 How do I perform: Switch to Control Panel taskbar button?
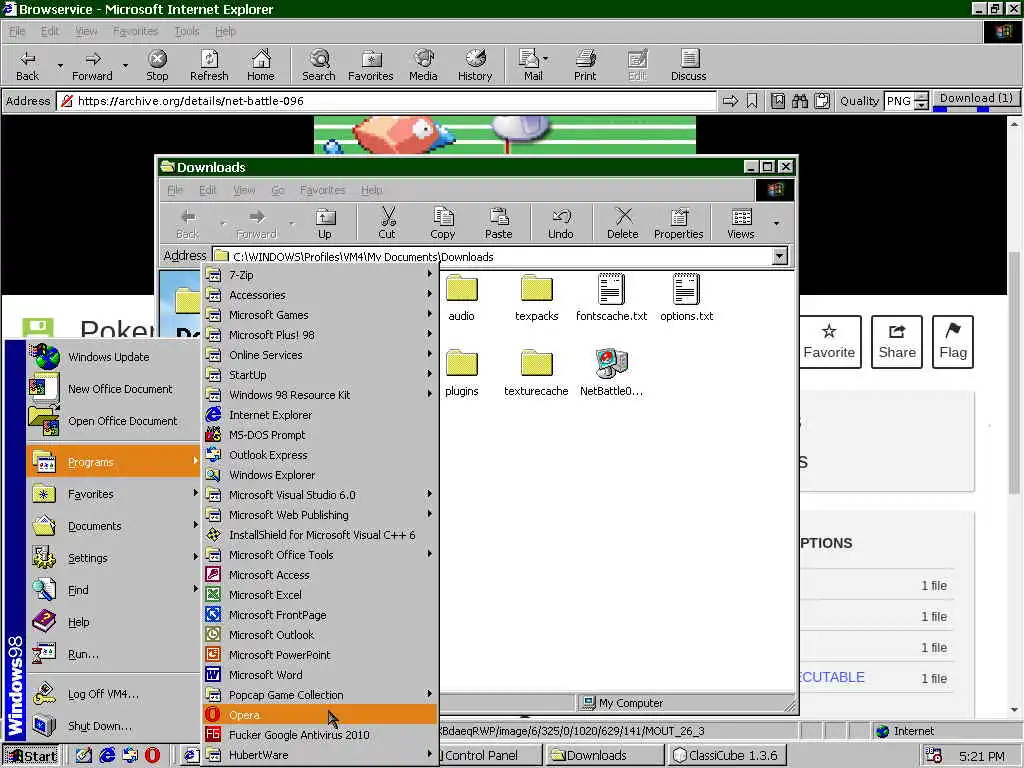tap(490, 756)
